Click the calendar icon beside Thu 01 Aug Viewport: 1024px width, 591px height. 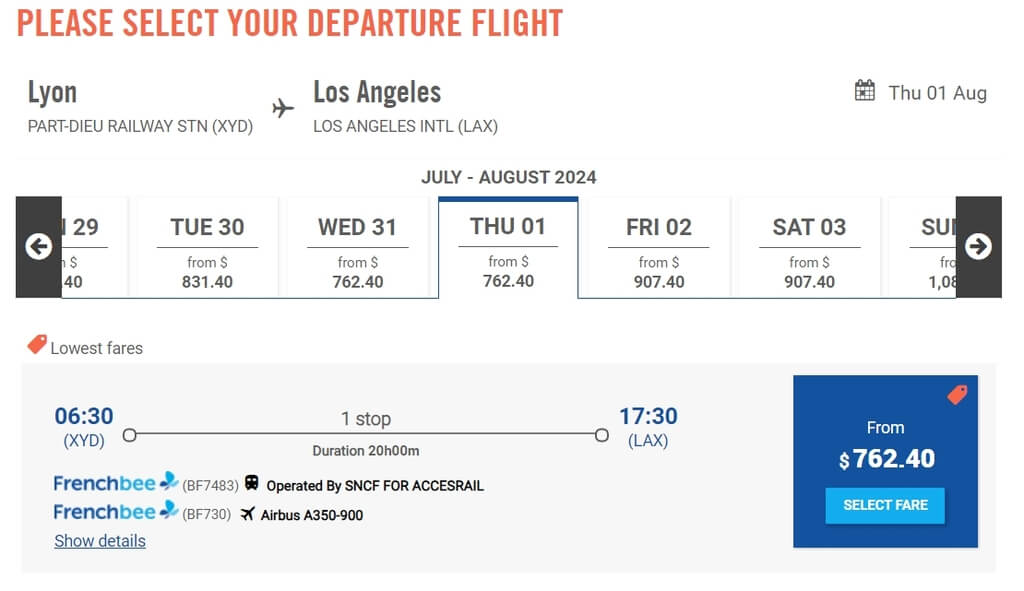pyautogui.click(x=865, y=91)
